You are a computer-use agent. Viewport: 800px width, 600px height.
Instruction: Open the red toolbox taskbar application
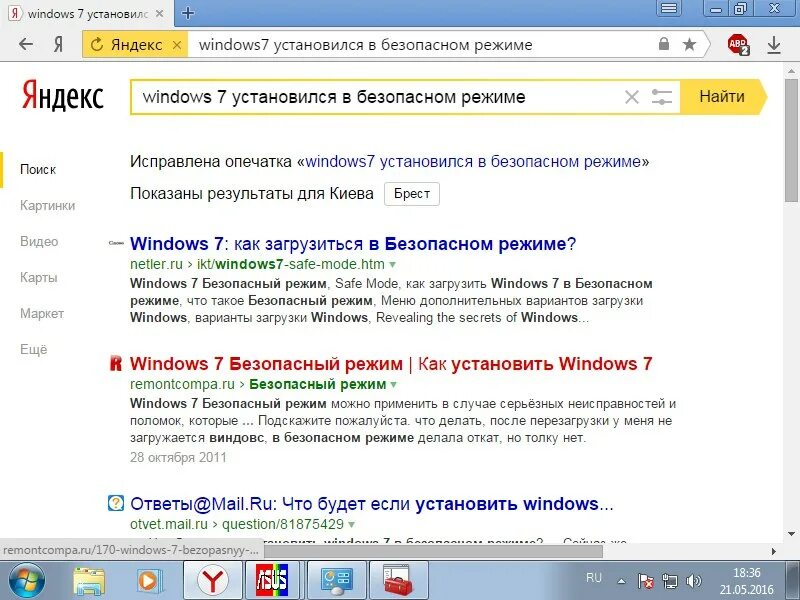pos(398,580)
